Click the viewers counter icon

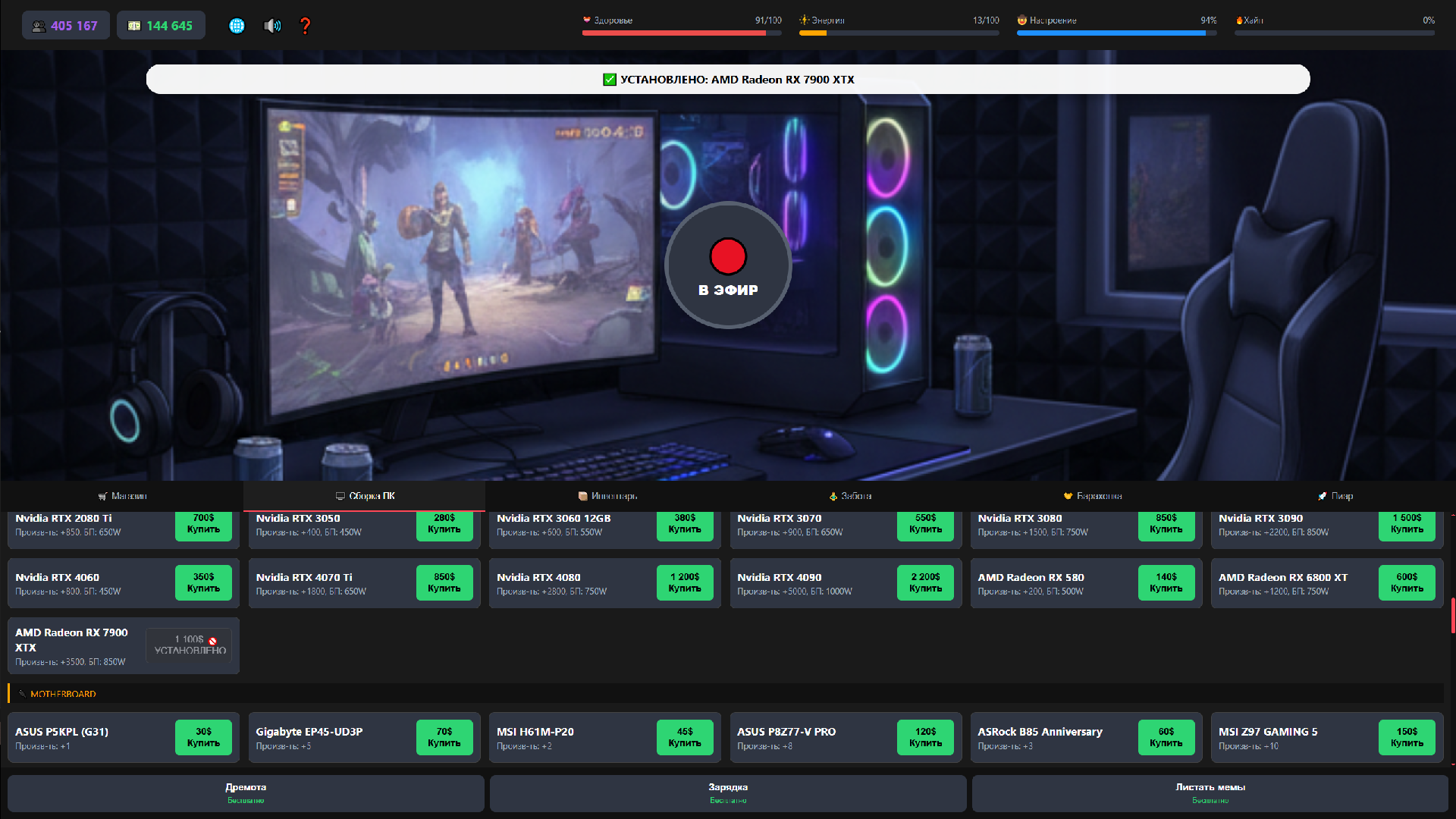click(x=39, y=25)
